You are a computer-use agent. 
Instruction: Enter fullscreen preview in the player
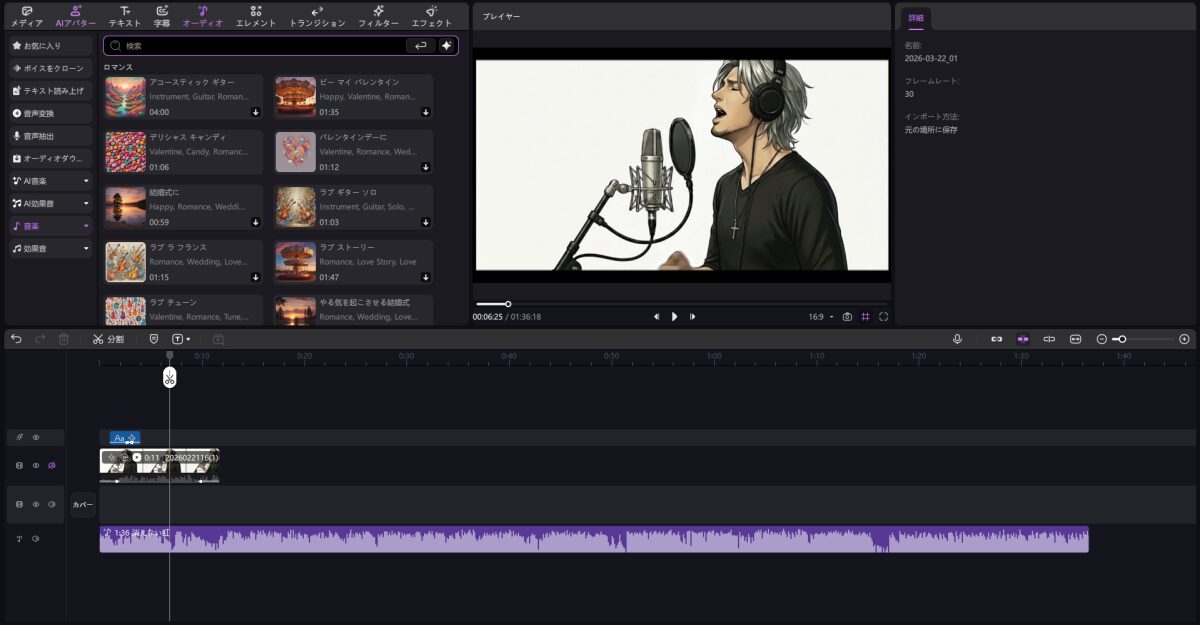tap(883, 317)
